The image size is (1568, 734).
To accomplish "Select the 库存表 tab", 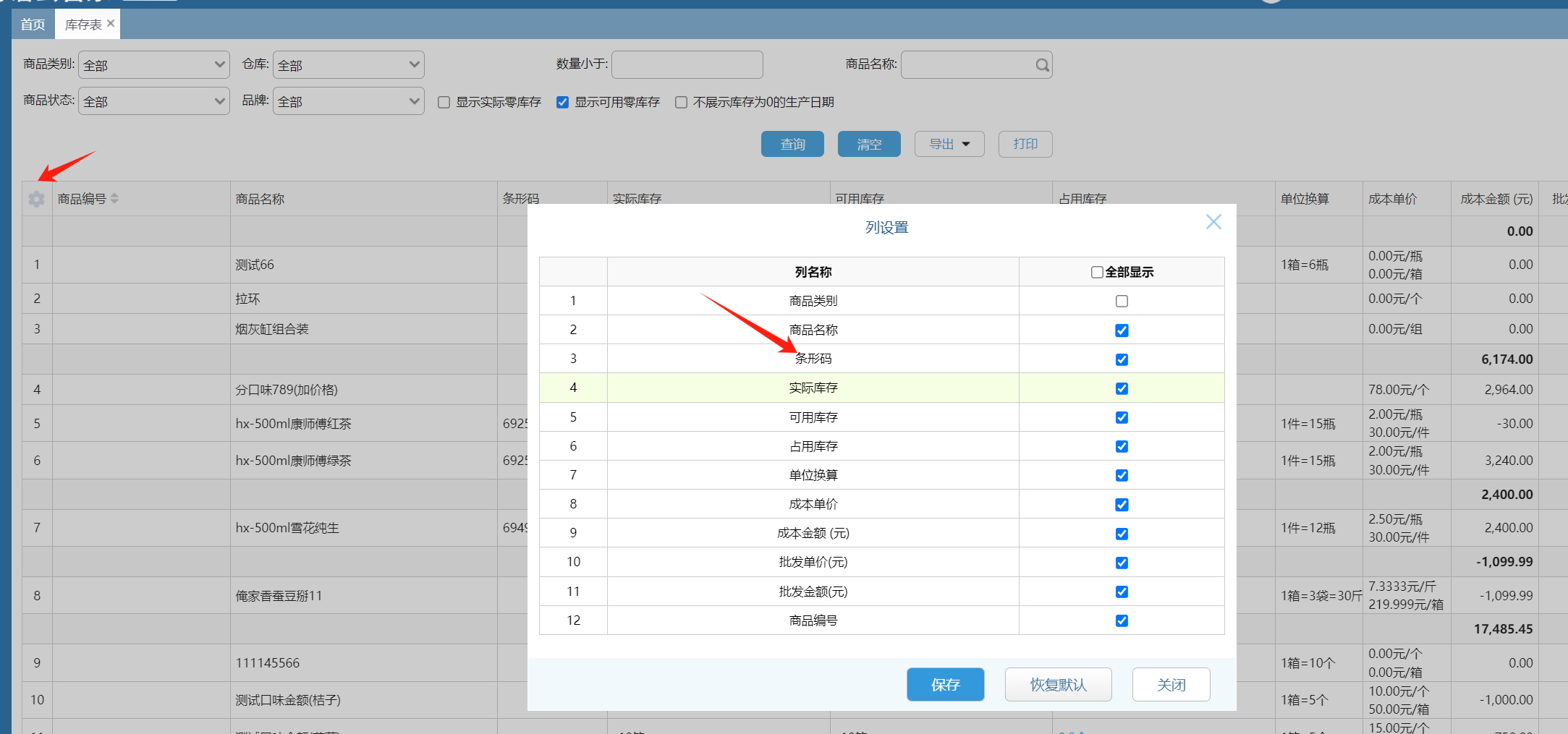I will [83, 25].
